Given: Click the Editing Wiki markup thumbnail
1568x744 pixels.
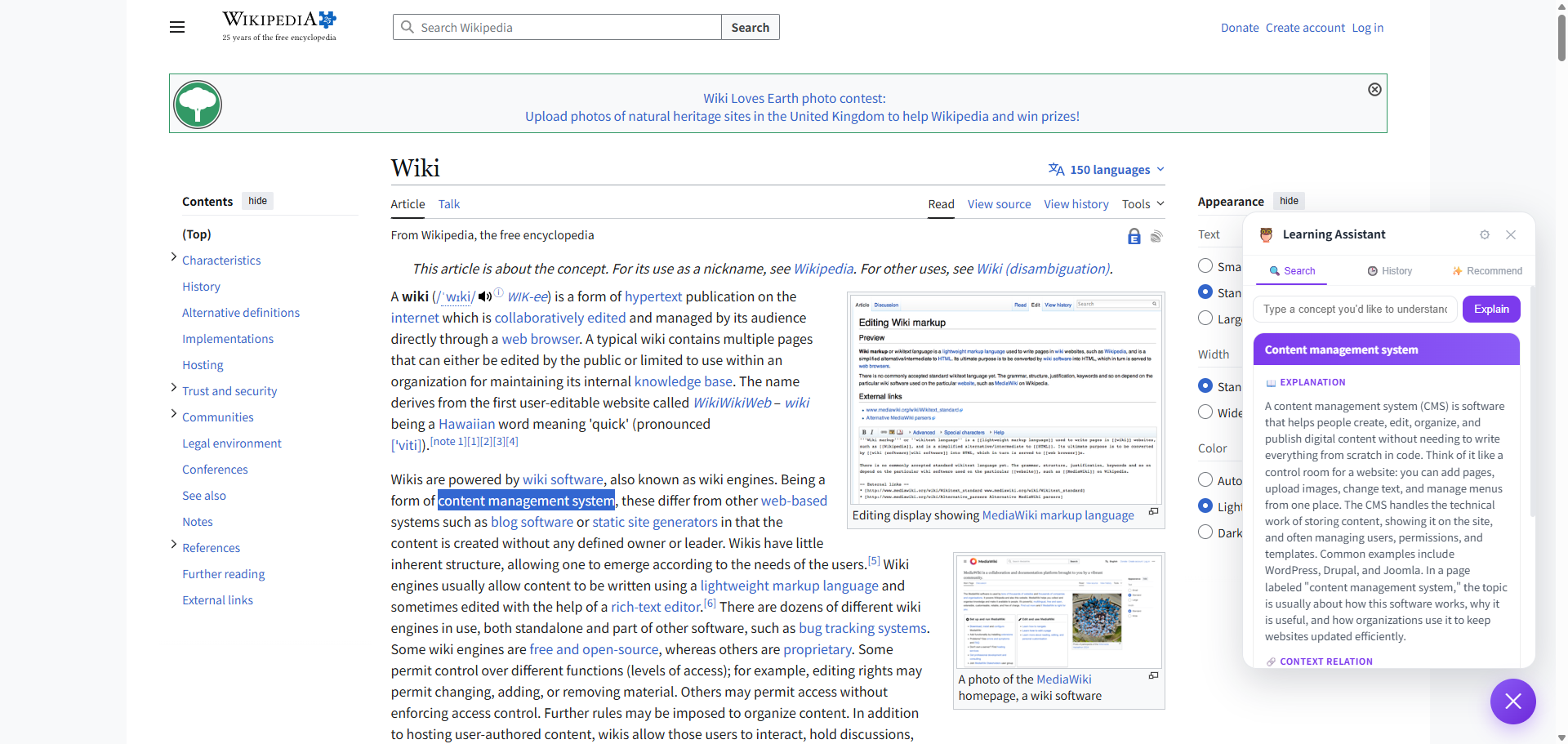Looking at the screenshot, I should tap(1005, 399).
